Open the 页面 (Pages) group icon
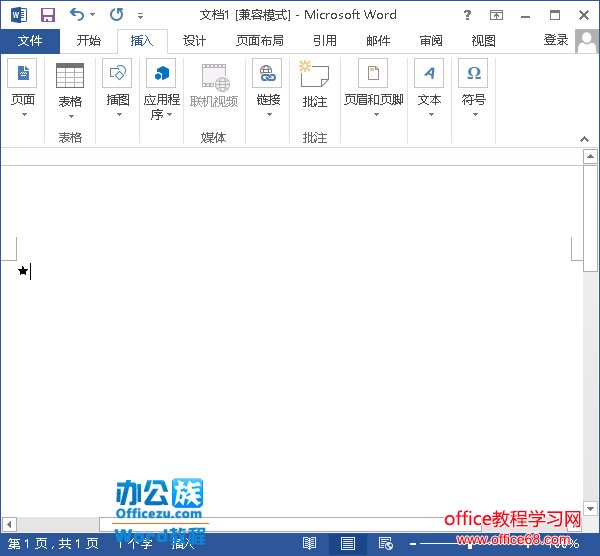 tap(22, 73)
